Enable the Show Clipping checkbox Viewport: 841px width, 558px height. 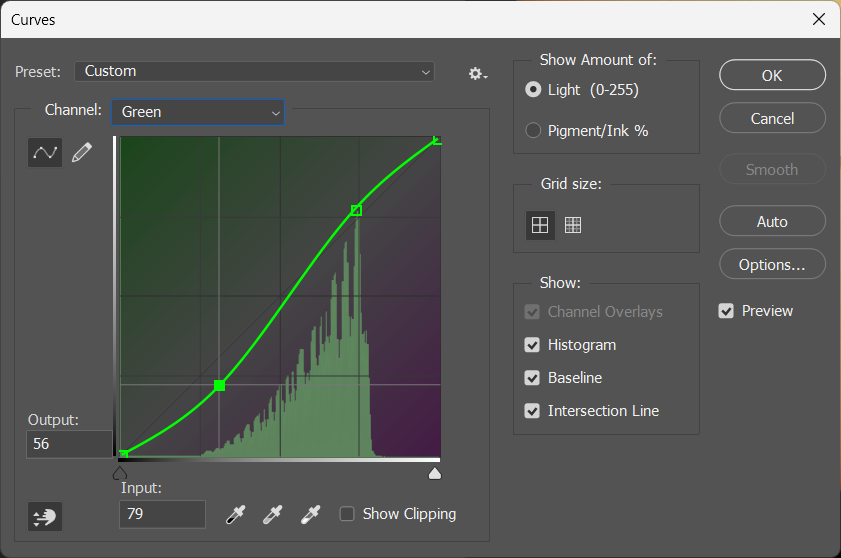(347, 514)
